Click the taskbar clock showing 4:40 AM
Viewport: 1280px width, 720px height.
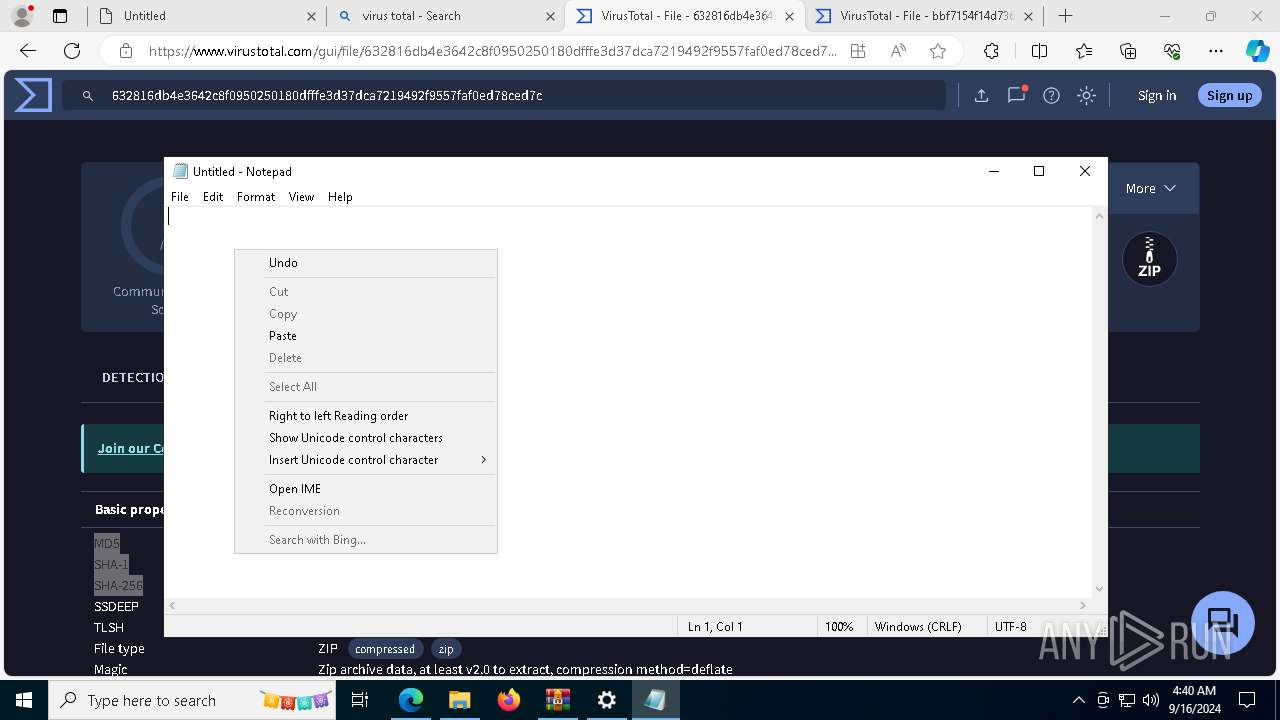coord(1193,700)
